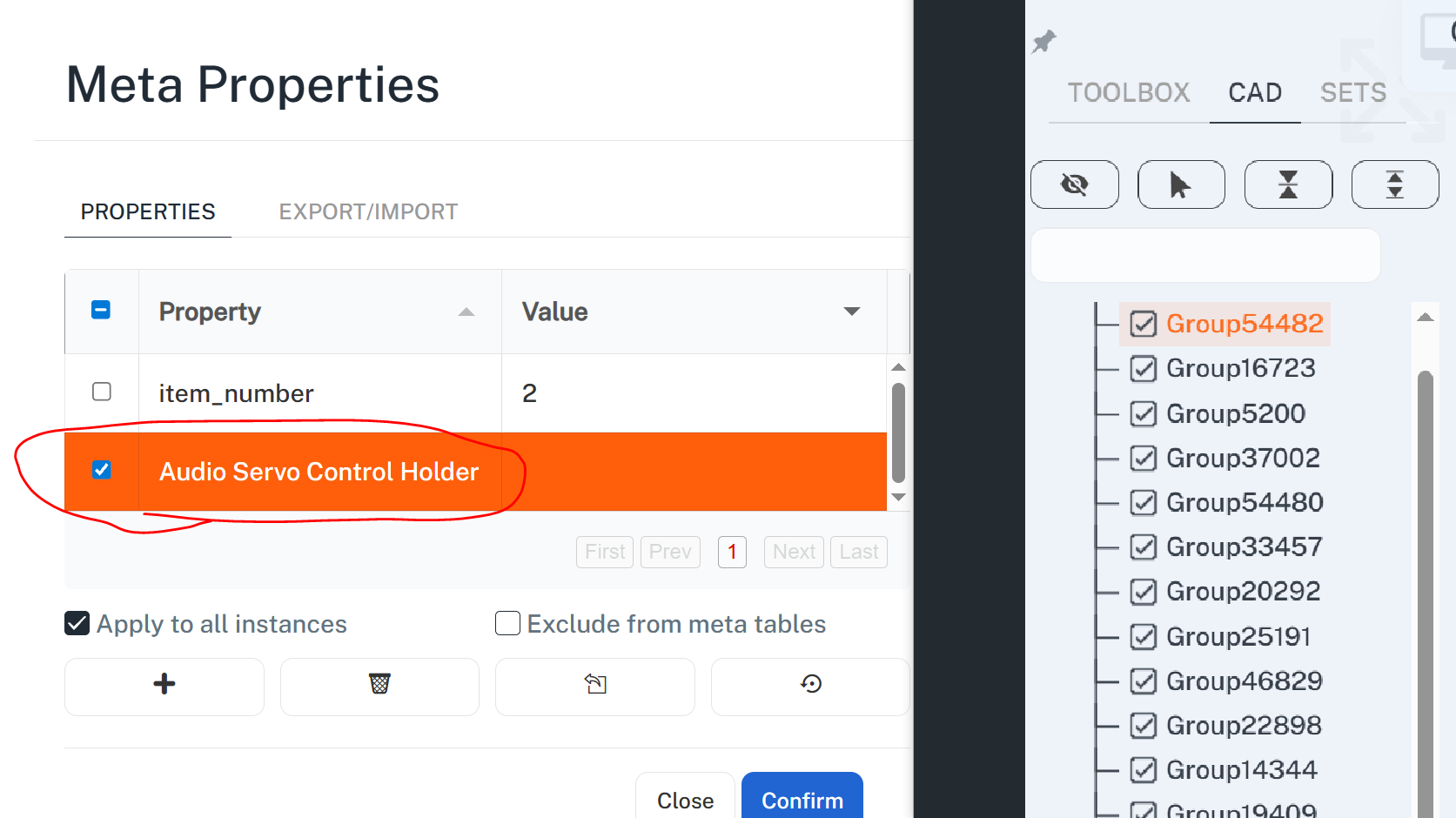Toggle Apply to all instances checkbox
Viewport: 1456px width, 818px height.
point(77,623)
